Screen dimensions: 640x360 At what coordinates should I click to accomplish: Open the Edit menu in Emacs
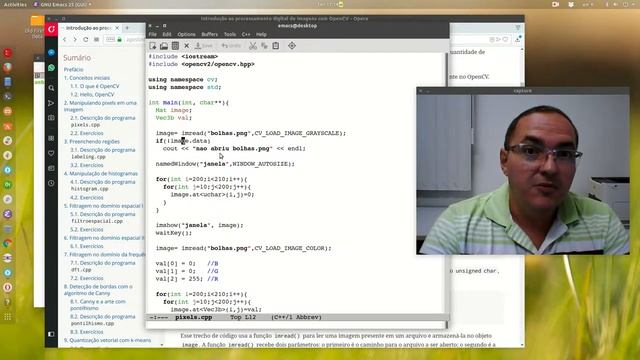[167, 34]
